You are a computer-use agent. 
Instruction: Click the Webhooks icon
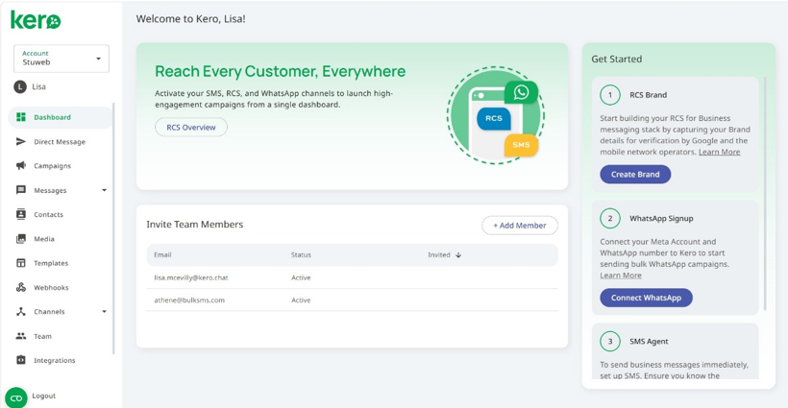[21, 287]
